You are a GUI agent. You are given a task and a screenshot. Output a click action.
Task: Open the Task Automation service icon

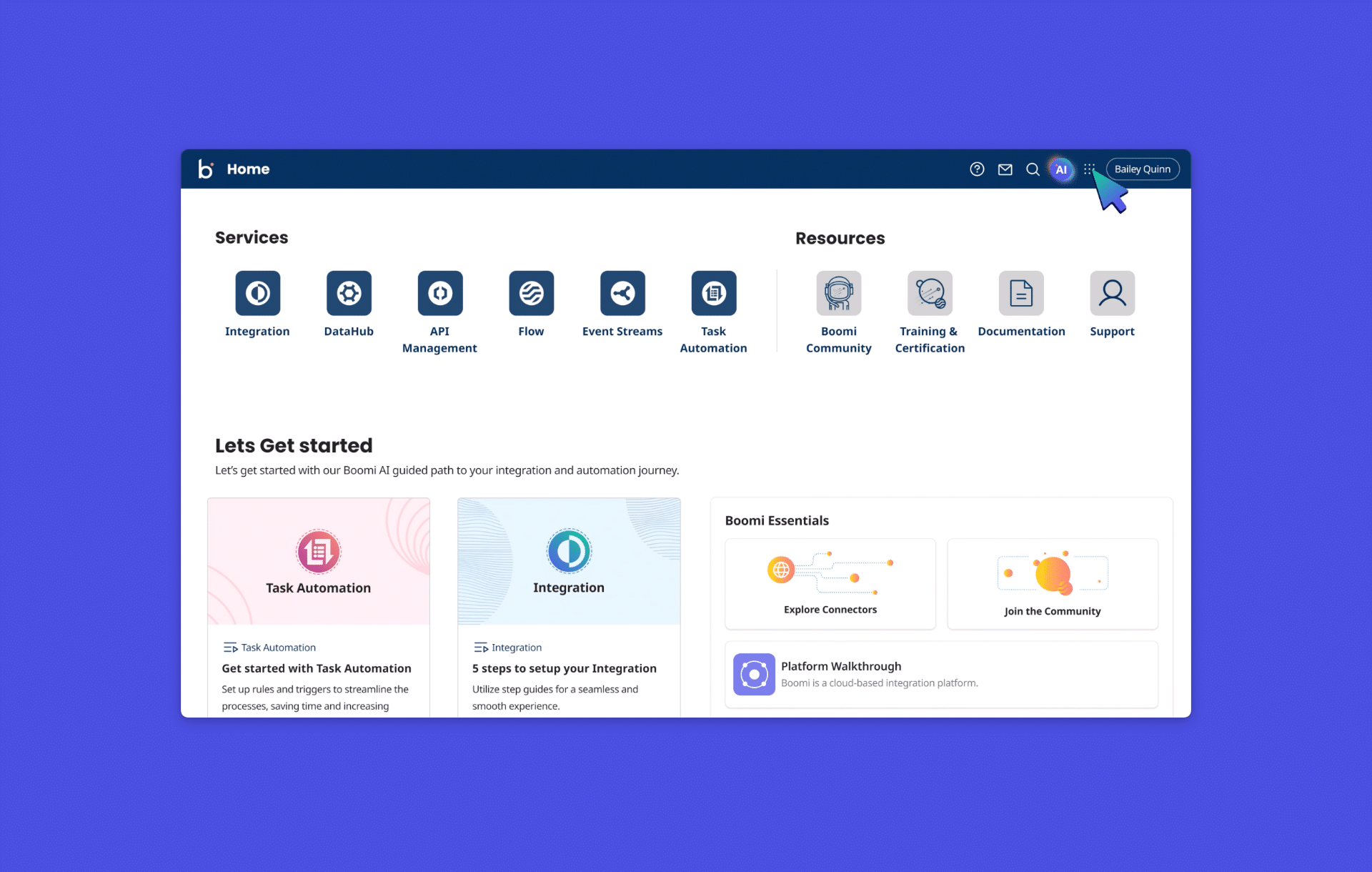[x=713, y=293]
